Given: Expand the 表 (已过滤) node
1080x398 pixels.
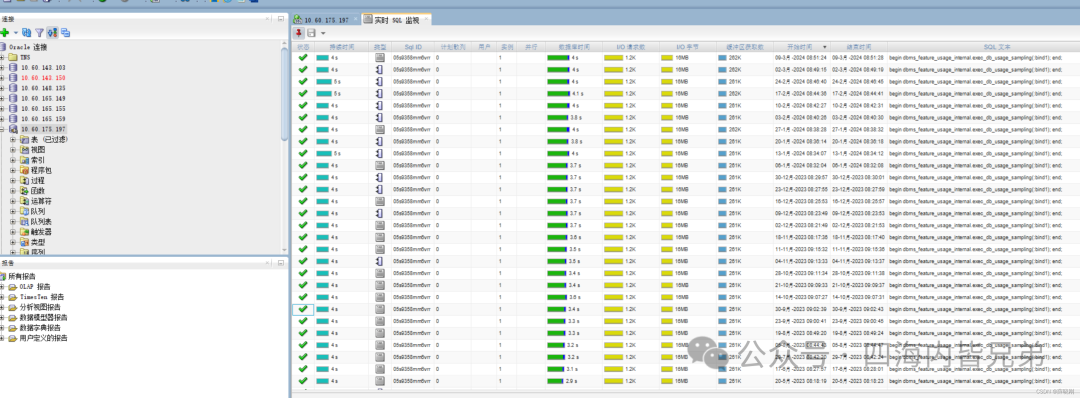Looking at the screenshot, I should (13, 140).
